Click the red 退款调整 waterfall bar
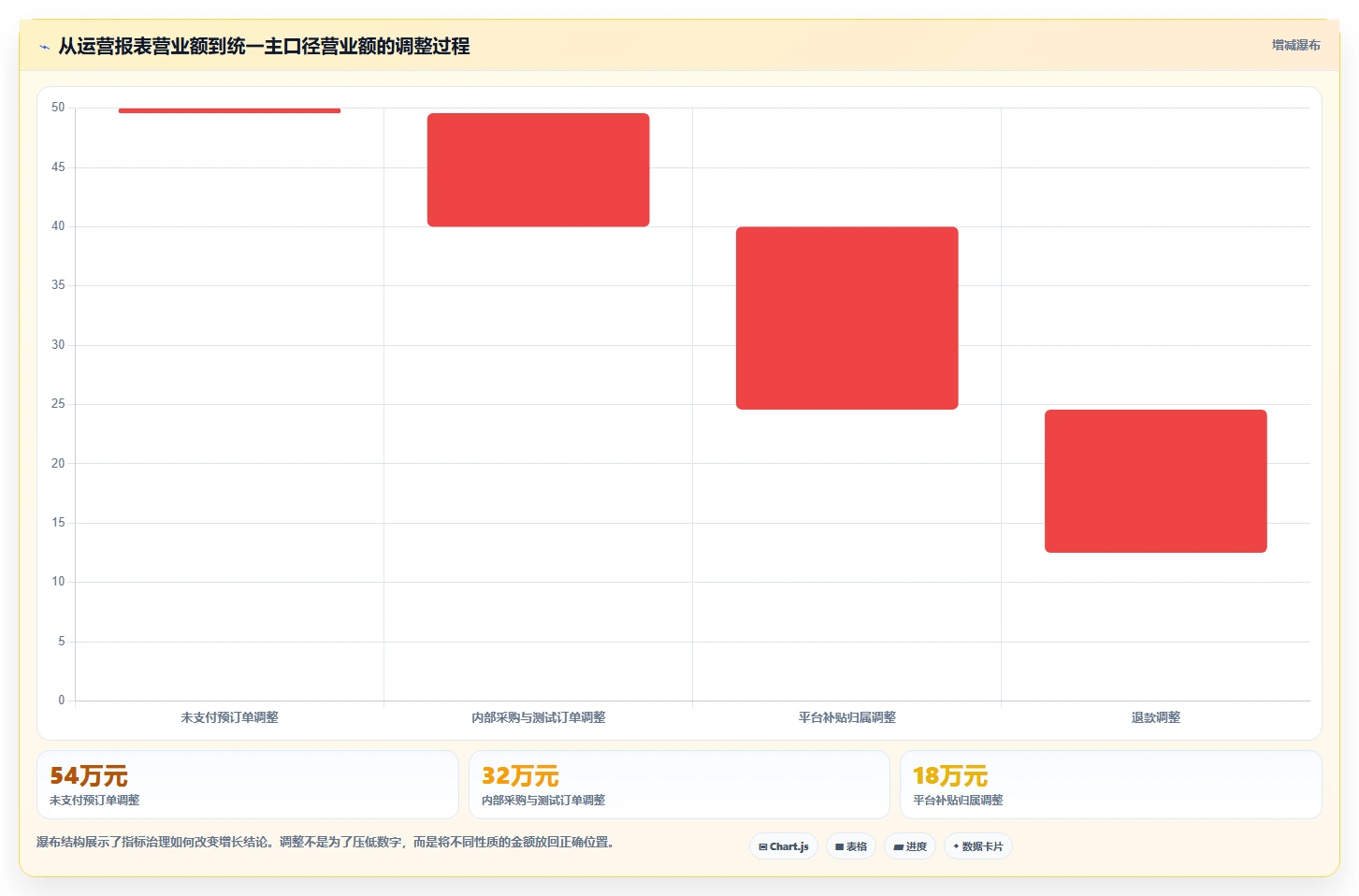The image size is (1359, 896). [x=1155, y=481]
